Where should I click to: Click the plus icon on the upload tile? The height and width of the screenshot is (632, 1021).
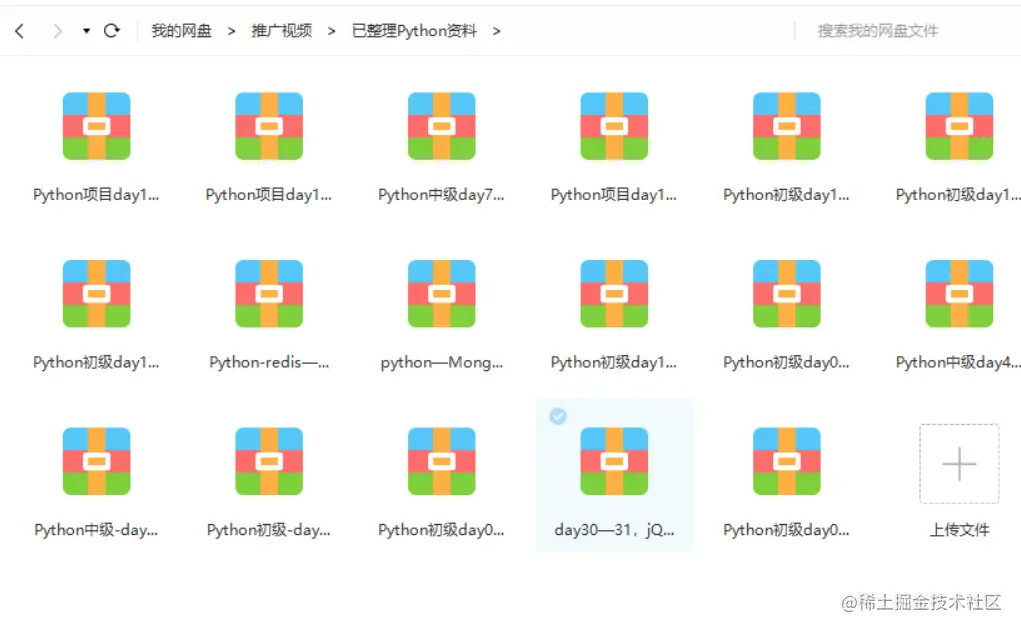958,464
